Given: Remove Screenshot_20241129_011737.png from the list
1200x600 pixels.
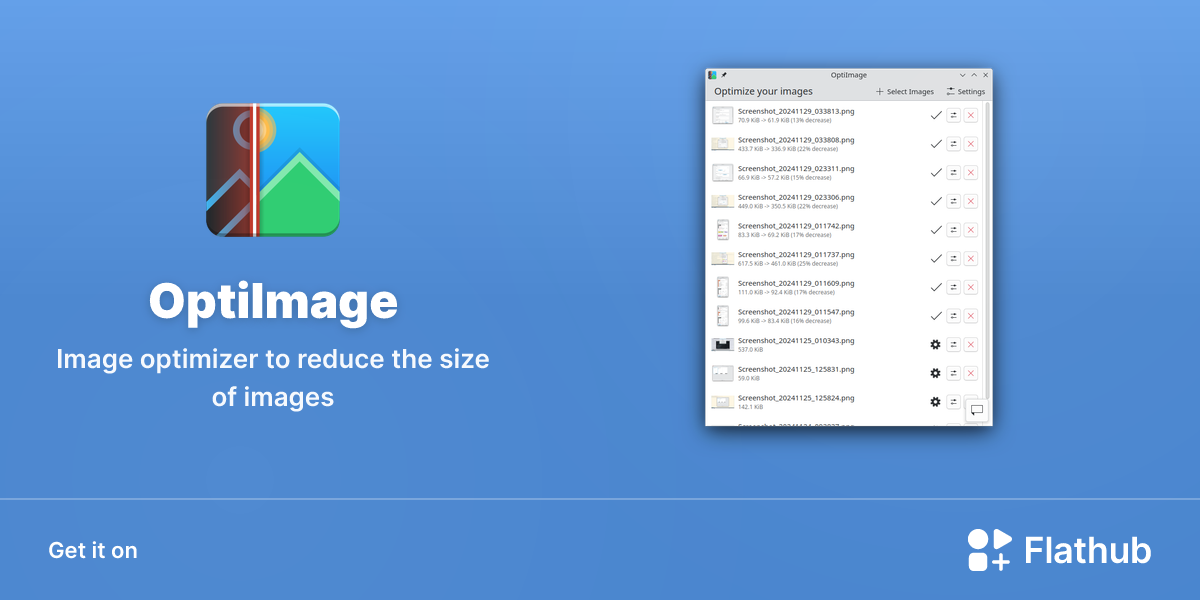Looking at the screenshot, I should pyautogui.click(x=971, y=258).
